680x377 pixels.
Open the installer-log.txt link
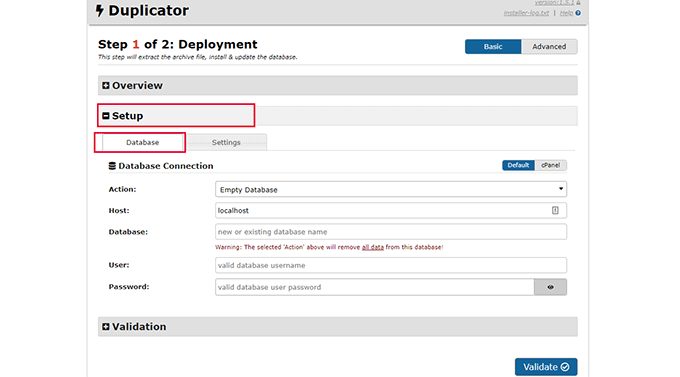point(526,13)
